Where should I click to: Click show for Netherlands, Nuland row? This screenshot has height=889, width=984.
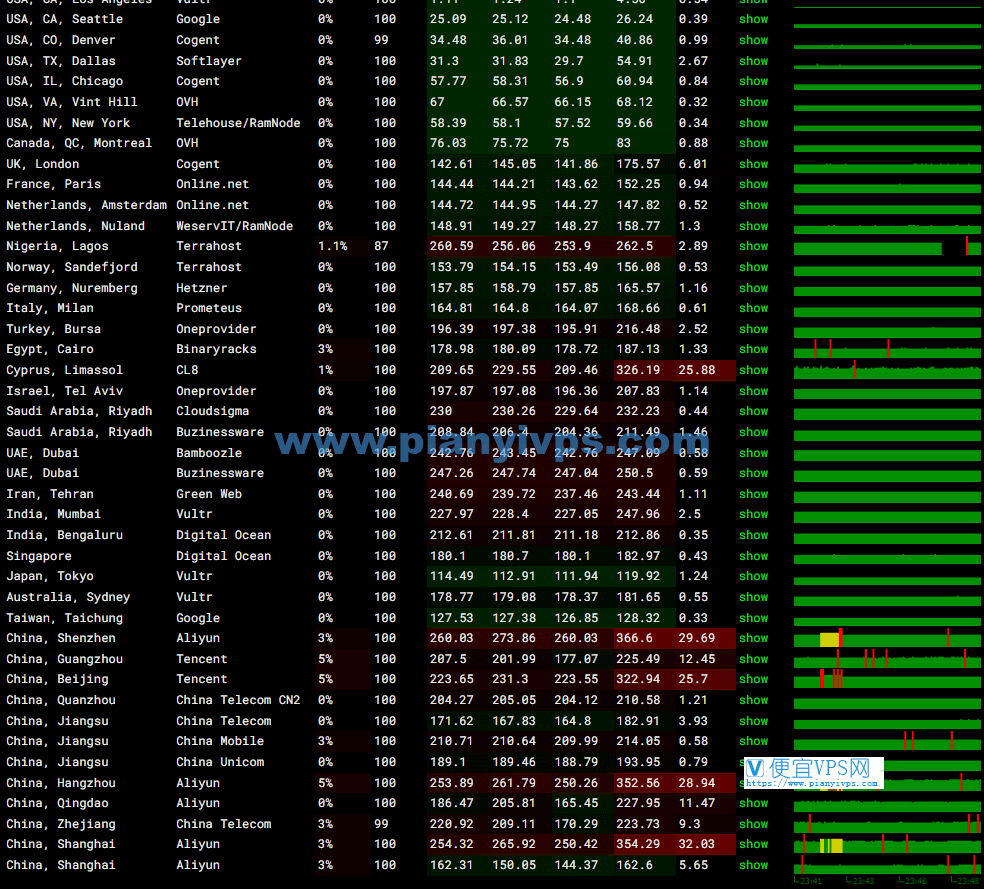click(x=753, y=226)
